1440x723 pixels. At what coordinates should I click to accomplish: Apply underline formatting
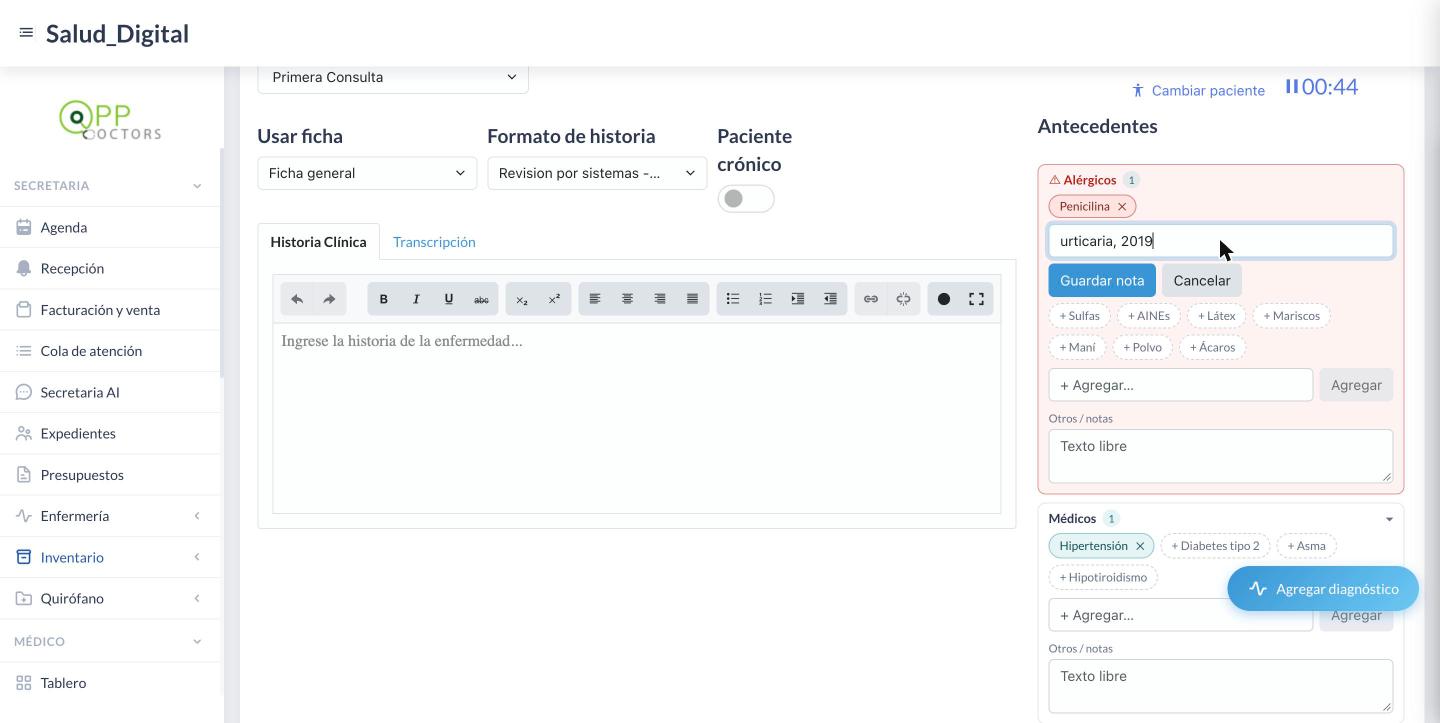pos(449,299)
